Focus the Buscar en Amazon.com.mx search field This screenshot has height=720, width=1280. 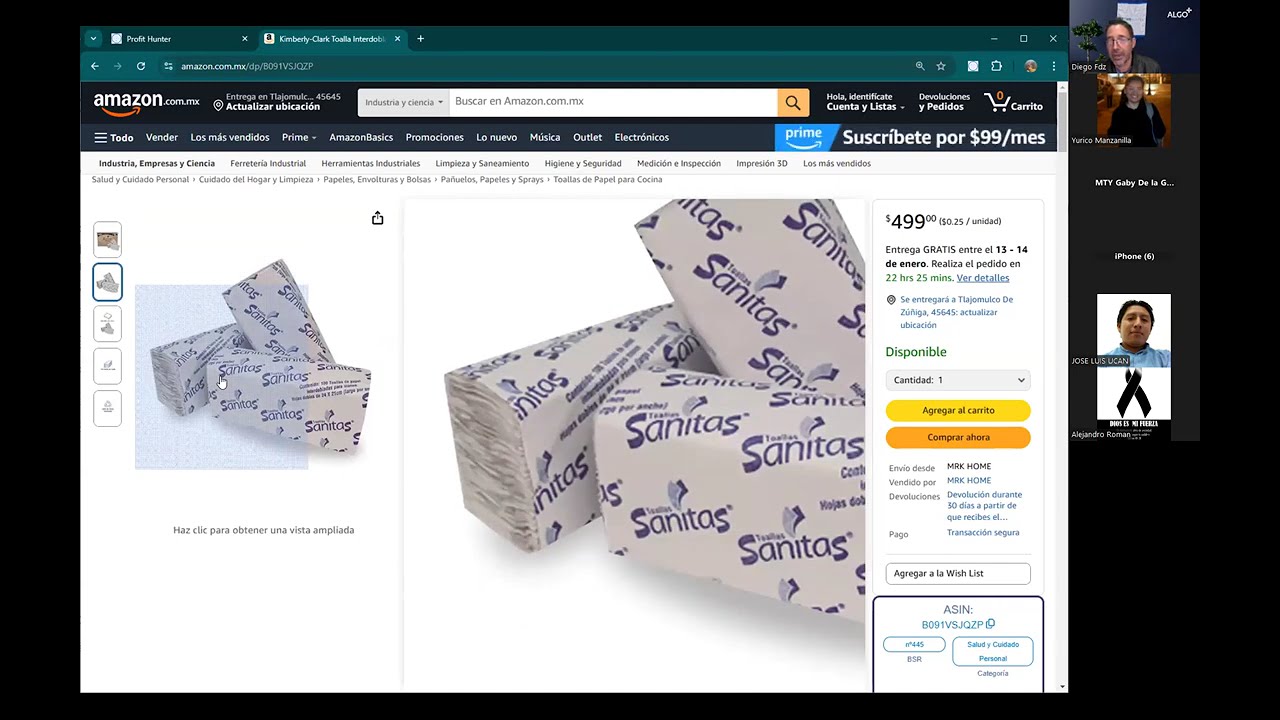pos(612,102)
